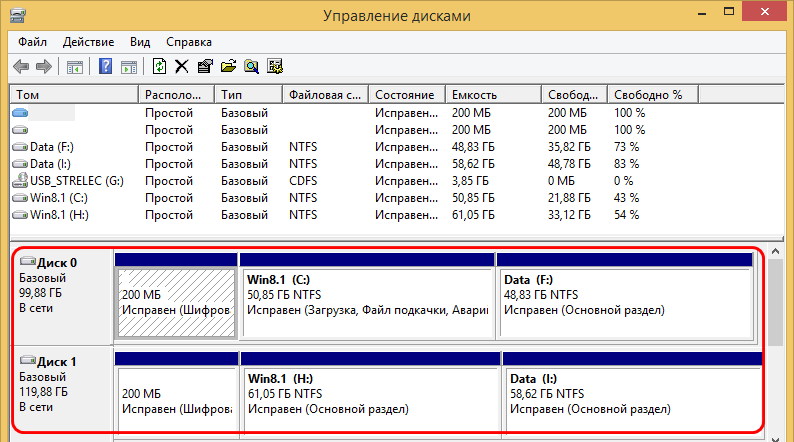Image resolution: width=794 pixels, height=442 pixels.
Task: Click the Explore magnifier toolbar icon
Action: (x=252, y=66)
